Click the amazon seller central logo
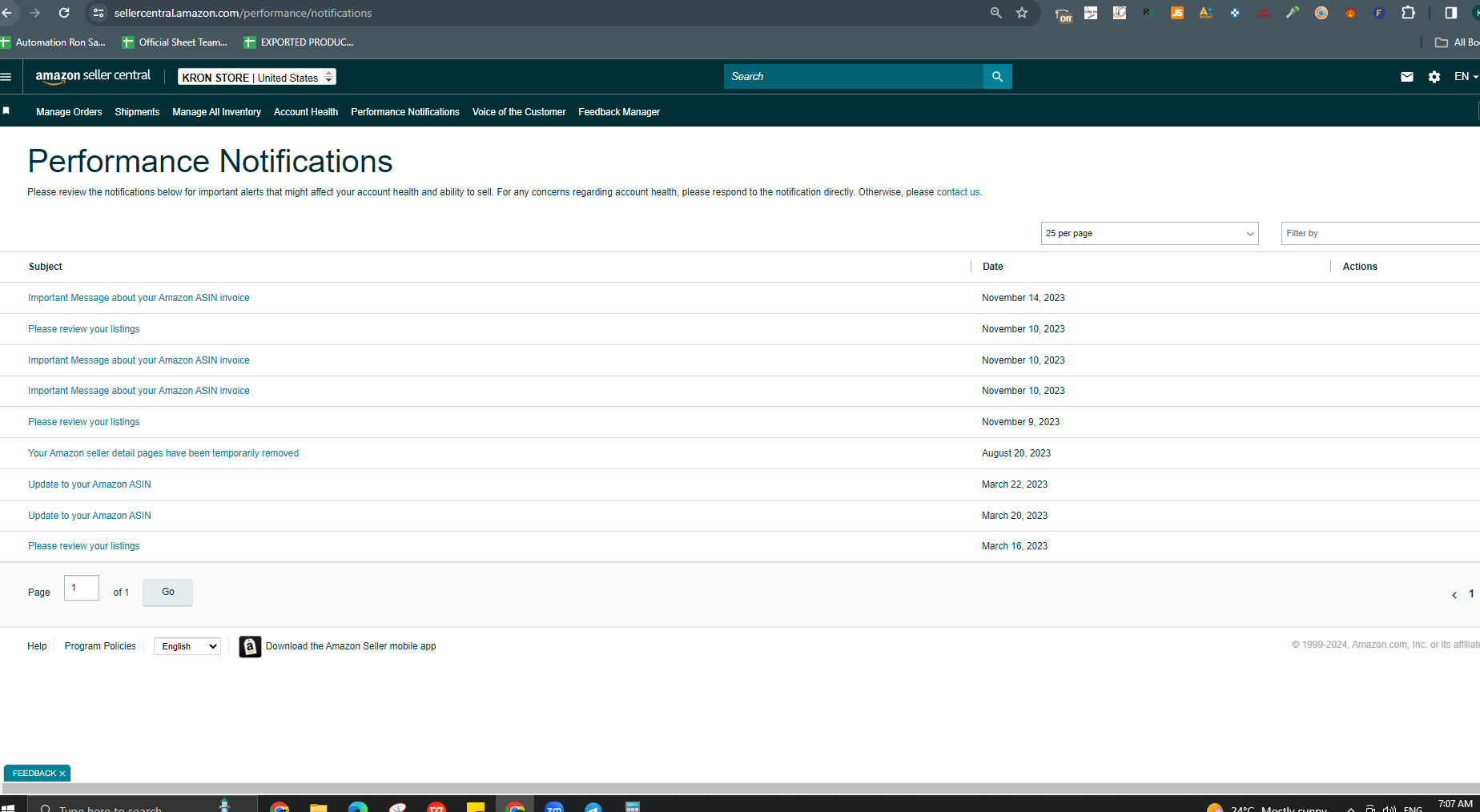The height and width of the screenshot is (812, 1480). [93, 76]
